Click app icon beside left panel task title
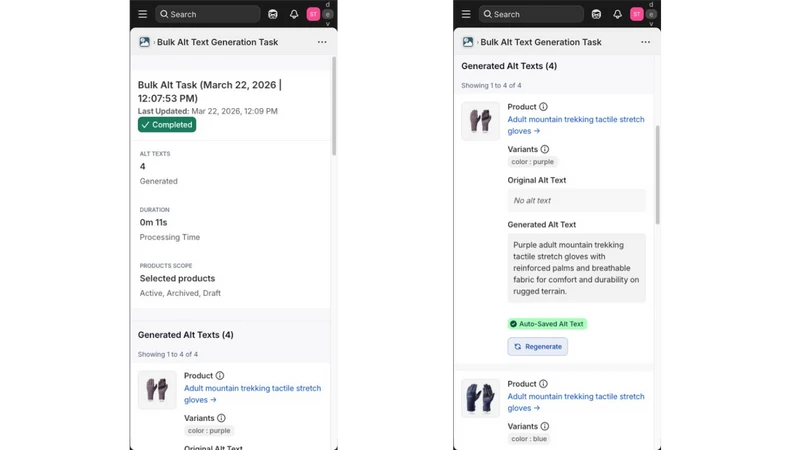Image resolution: width=800 pixels, height=450 pixels. [x=144, y=42]
